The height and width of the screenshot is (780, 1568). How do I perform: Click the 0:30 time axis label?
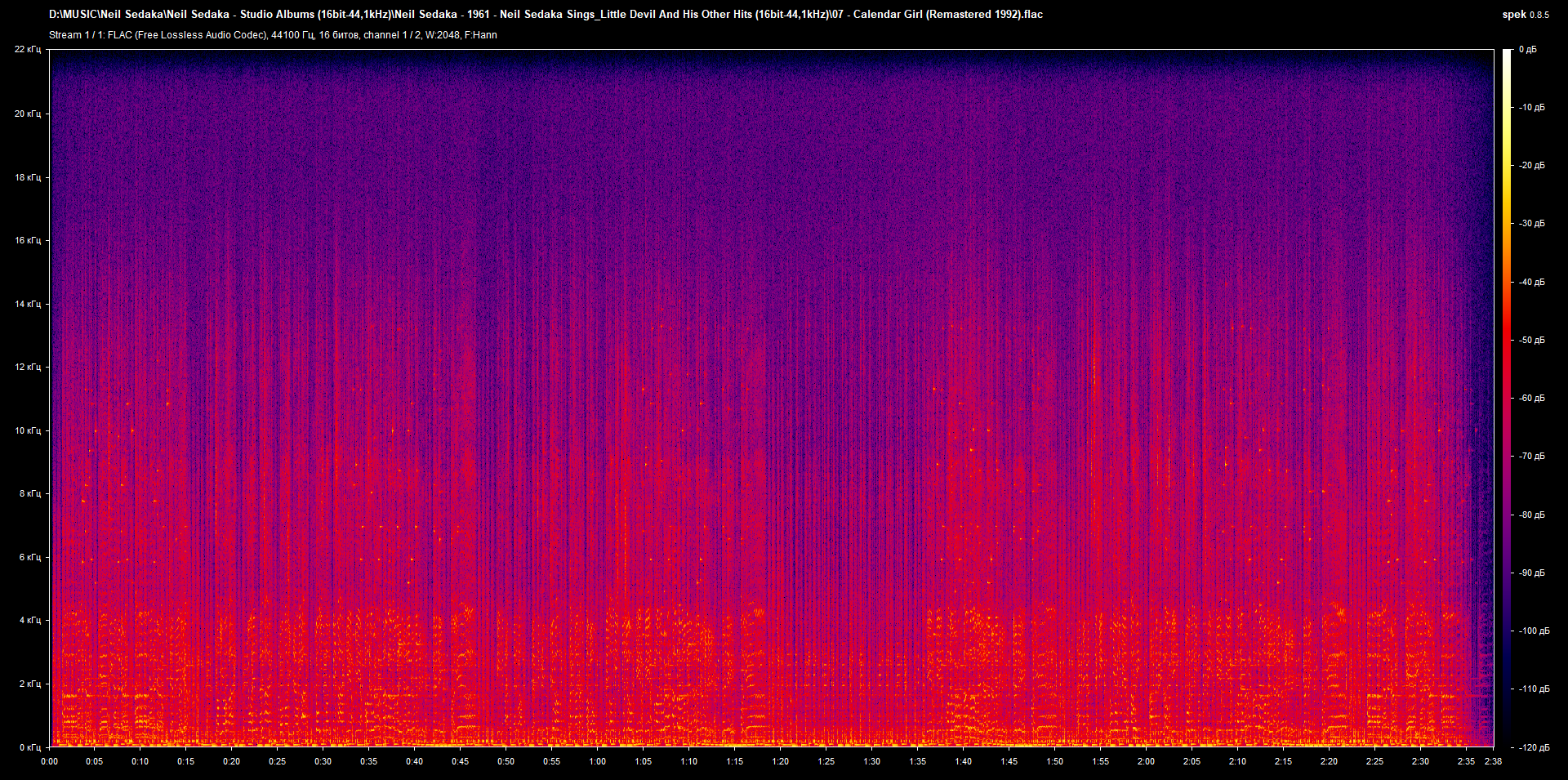click(323, 761)
